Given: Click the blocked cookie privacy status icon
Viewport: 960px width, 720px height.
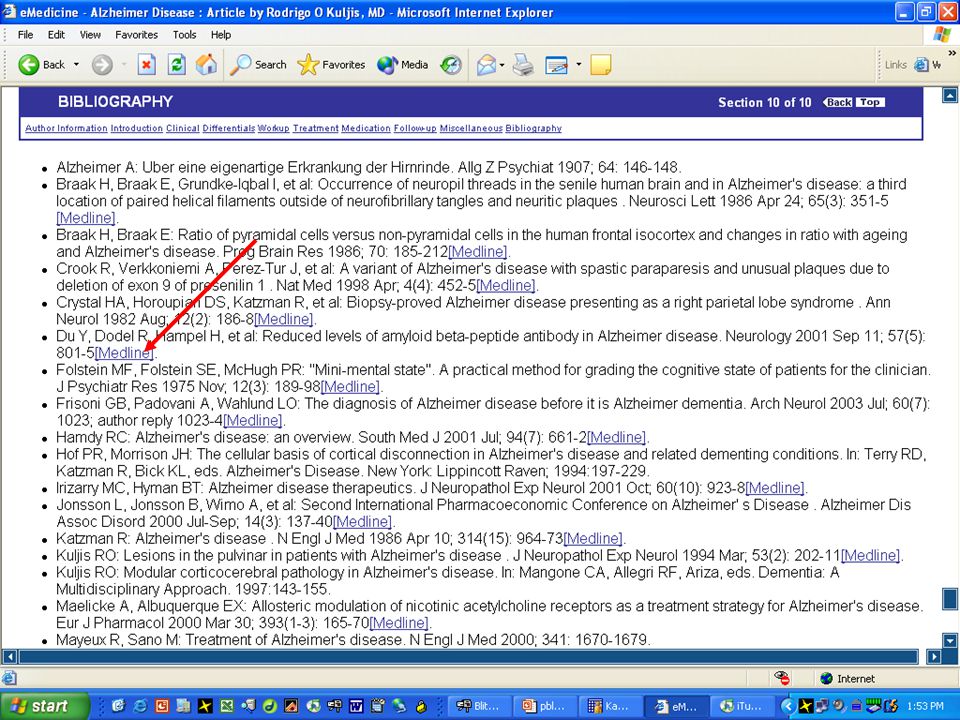Looking at the screenshot, I should pyautogui.click(x=782, y=678).
